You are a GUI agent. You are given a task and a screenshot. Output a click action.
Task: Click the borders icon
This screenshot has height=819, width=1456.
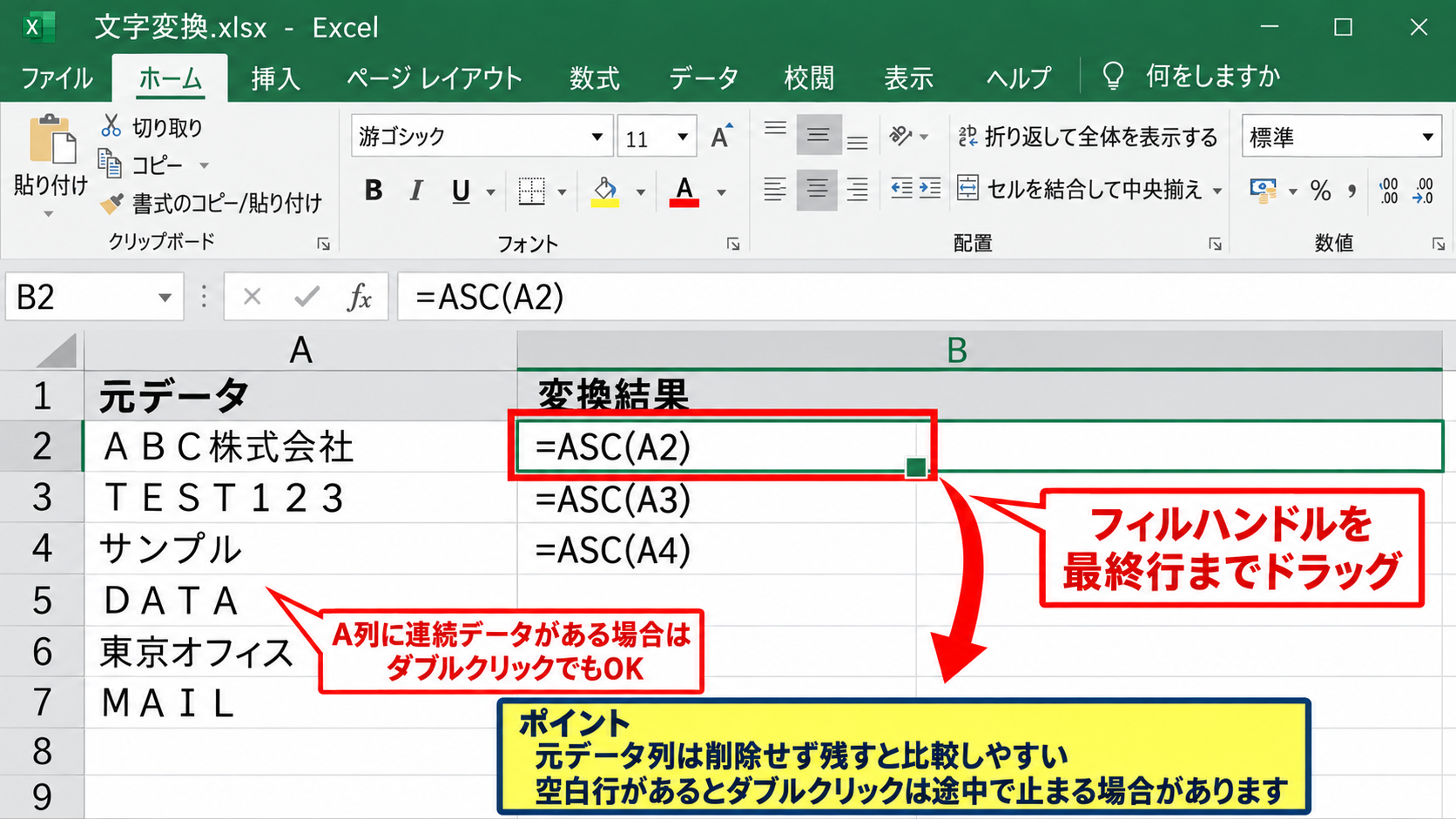tap(531, 191)
